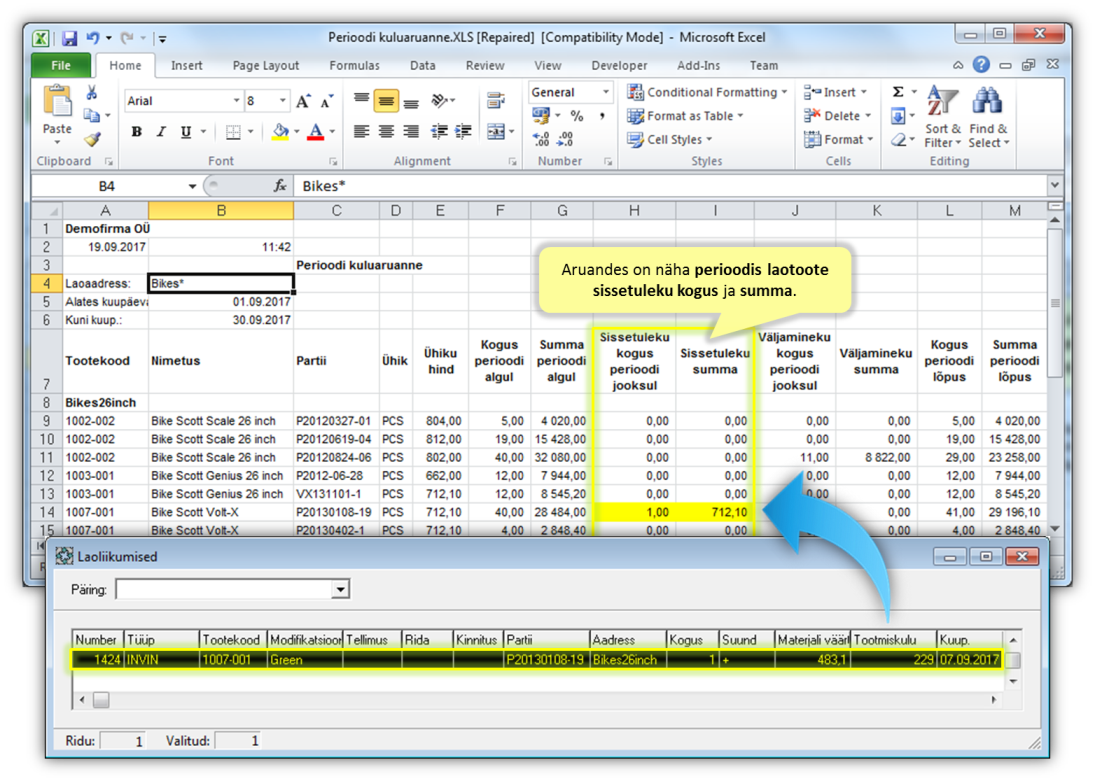This screenshot has height=780, width=1095.
Task: Select row 1424 INVIN in Laoliikumised
Action: (537, 659)
